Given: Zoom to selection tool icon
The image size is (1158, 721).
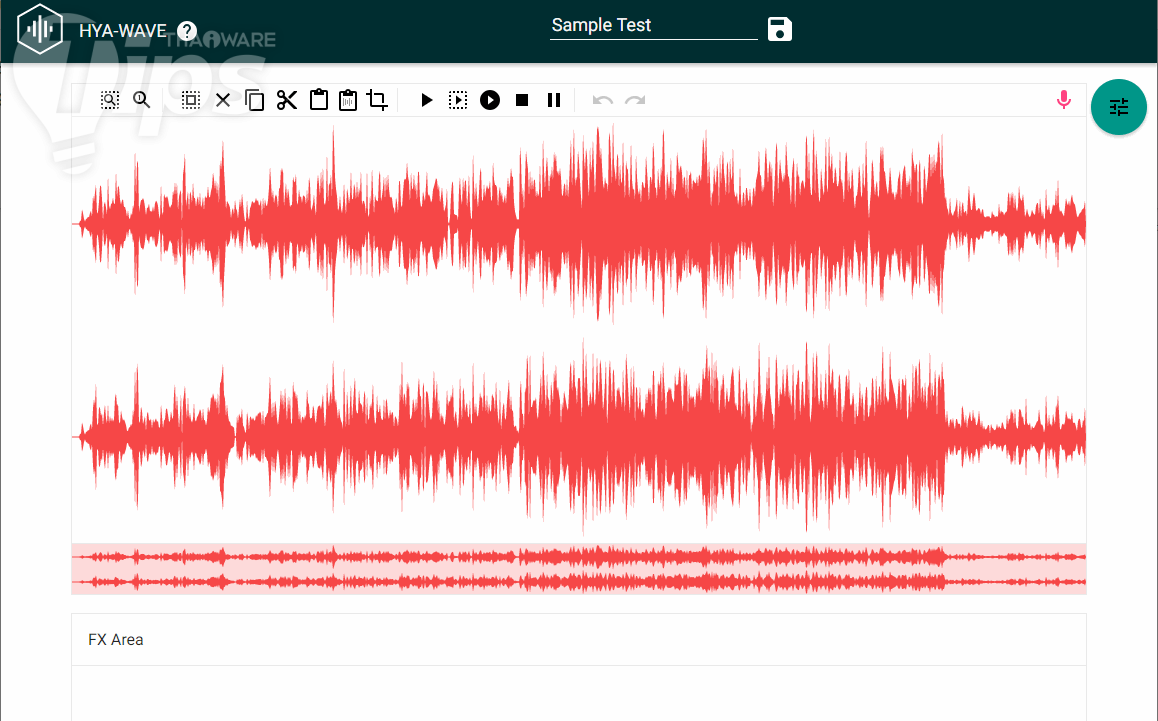Looking at the screenshot, I should coord(110,100).
